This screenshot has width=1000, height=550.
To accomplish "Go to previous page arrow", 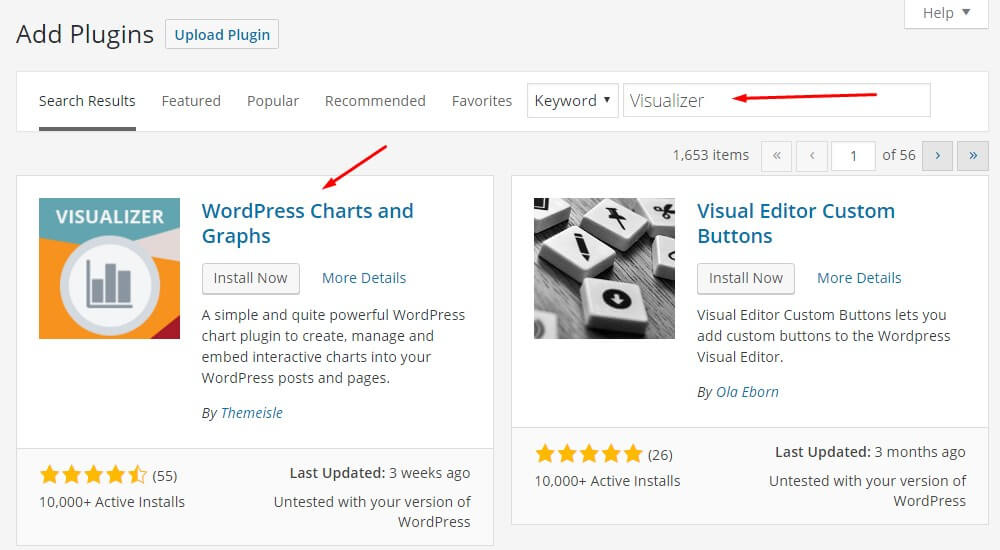I will [x=812, y=156].
